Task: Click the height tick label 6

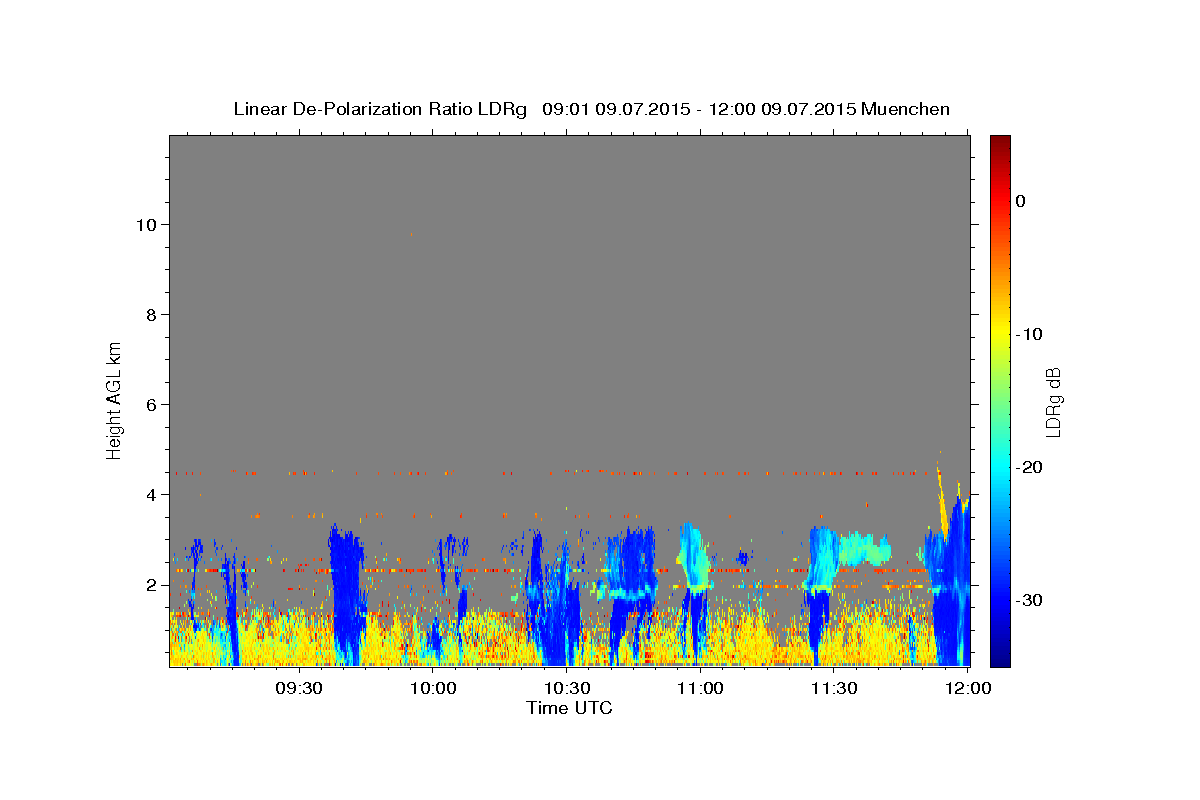Action: coord(150,404)
